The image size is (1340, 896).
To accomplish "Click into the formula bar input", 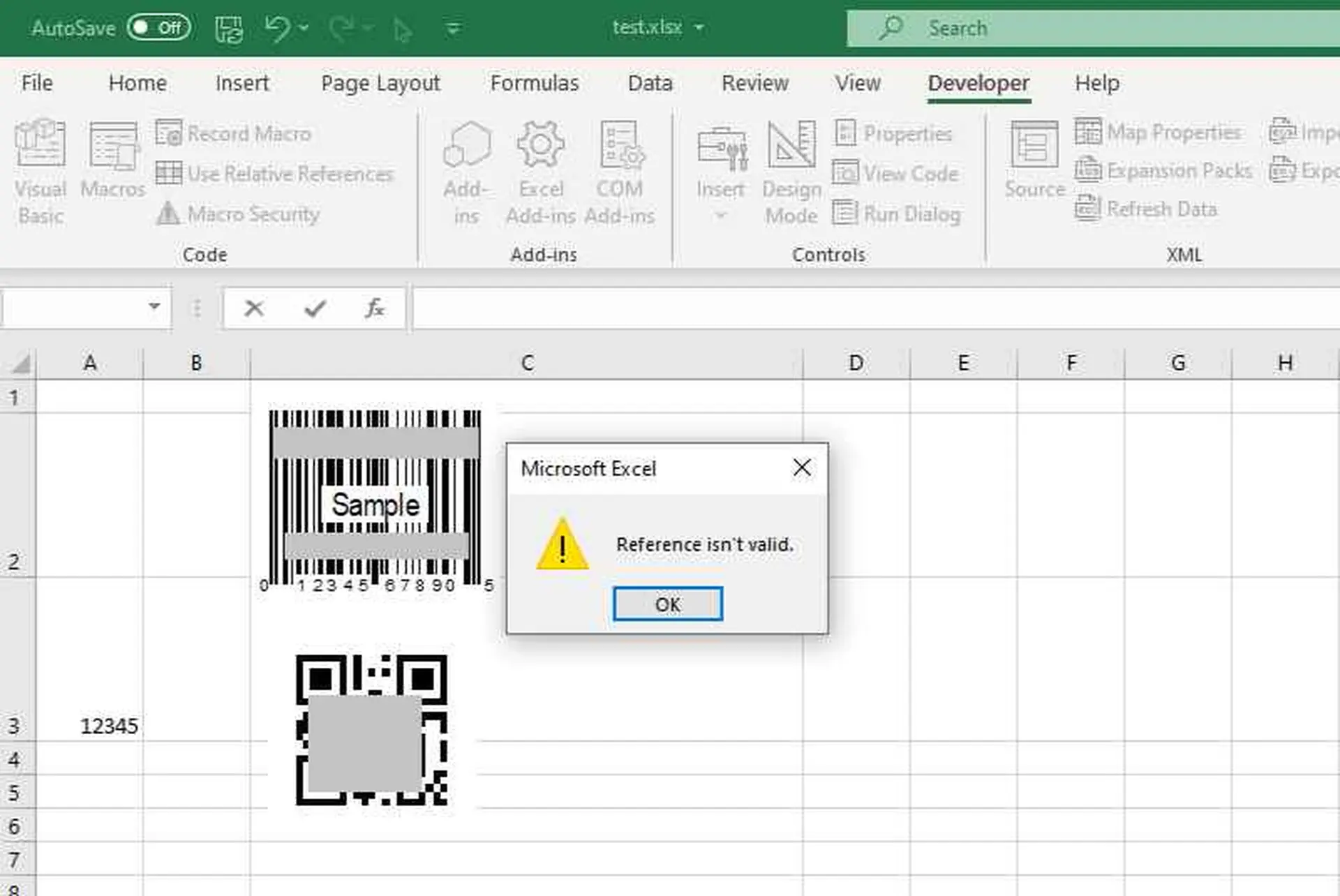I will 876,308.
